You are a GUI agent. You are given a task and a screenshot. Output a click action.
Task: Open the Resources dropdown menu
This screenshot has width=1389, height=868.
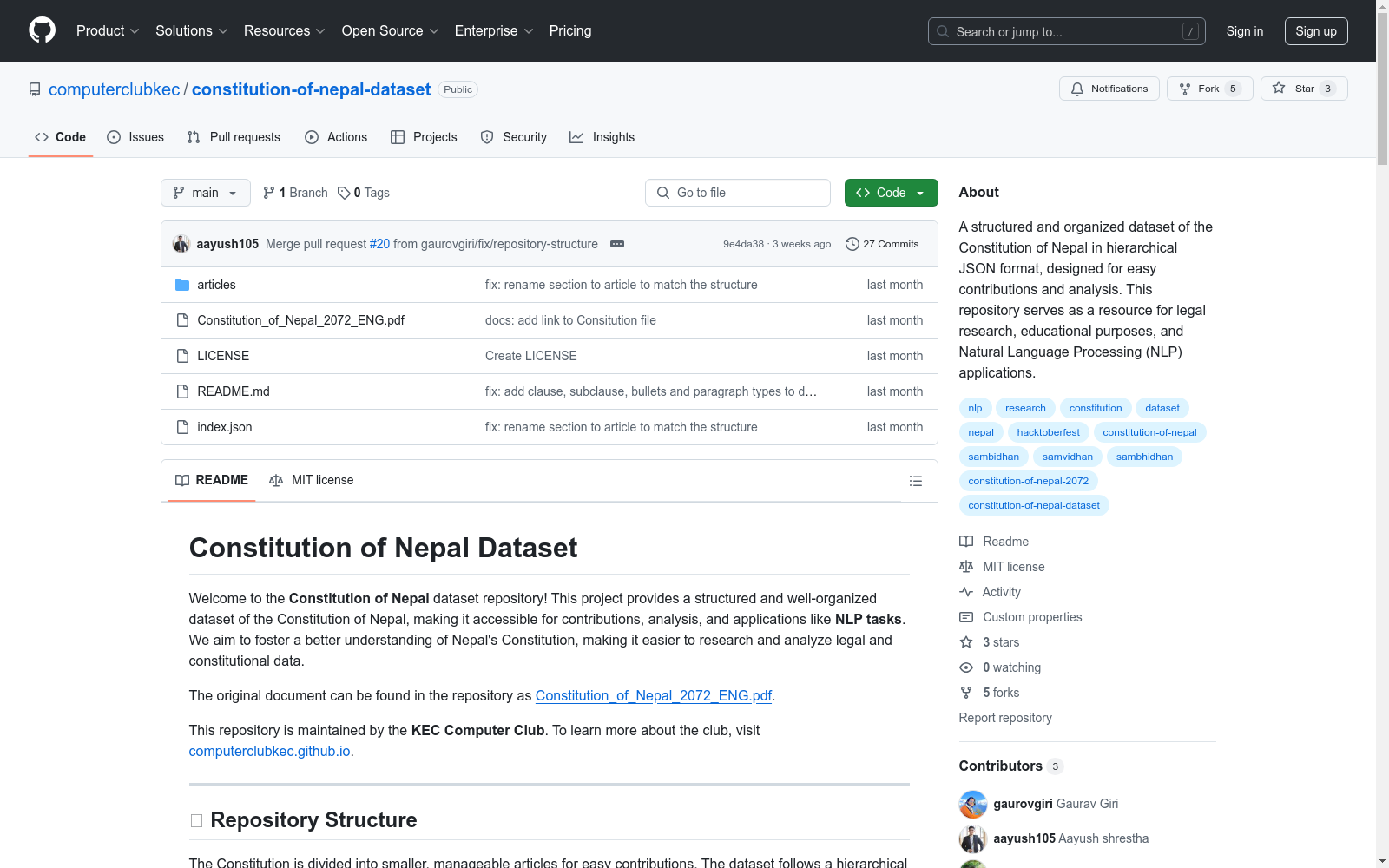point(285,31)
